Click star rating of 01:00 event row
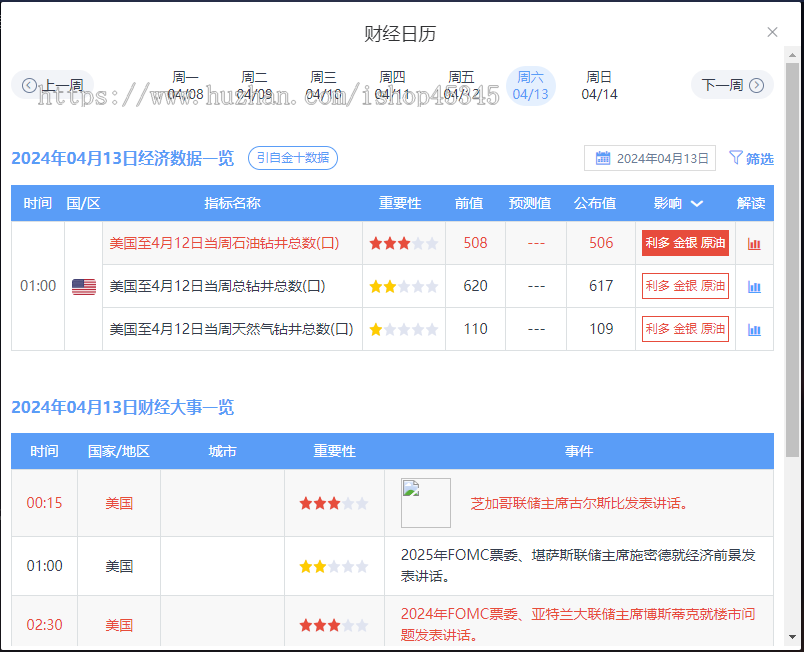This screenshot has width=804, height=652. click(334, 567)
